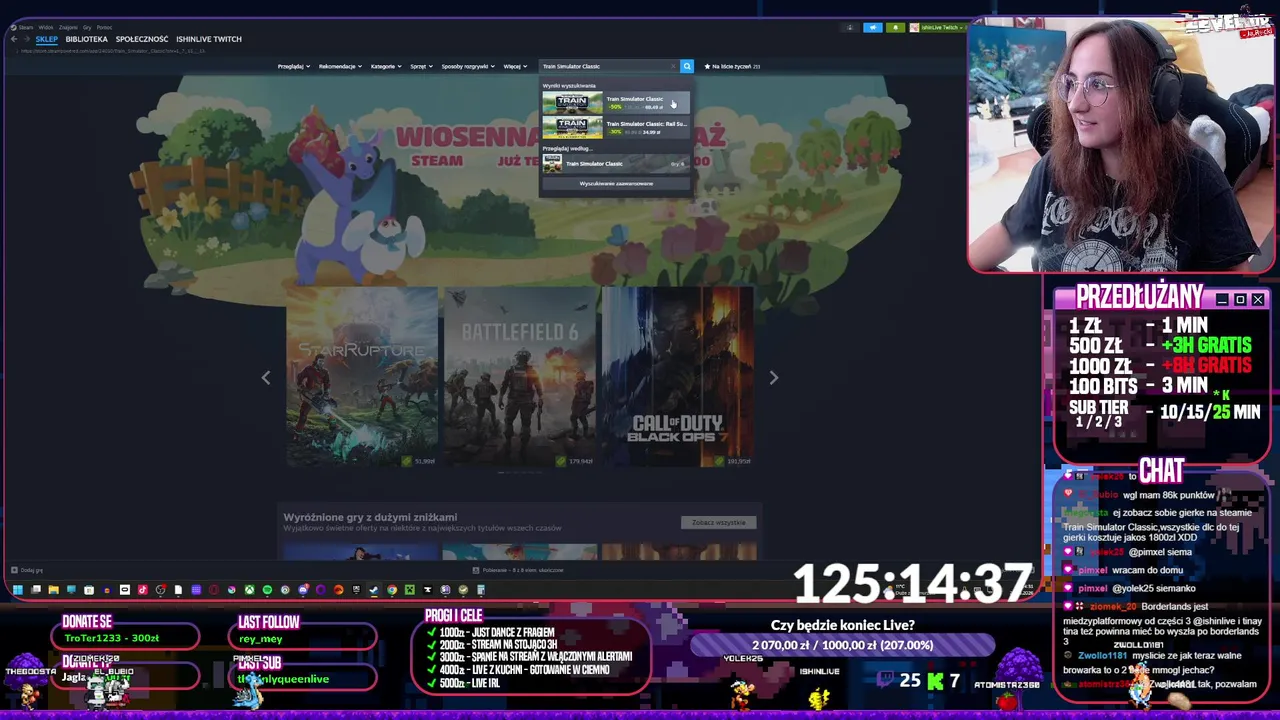
Task: Open Calculator from the taskbar
Action: [480, 590]
